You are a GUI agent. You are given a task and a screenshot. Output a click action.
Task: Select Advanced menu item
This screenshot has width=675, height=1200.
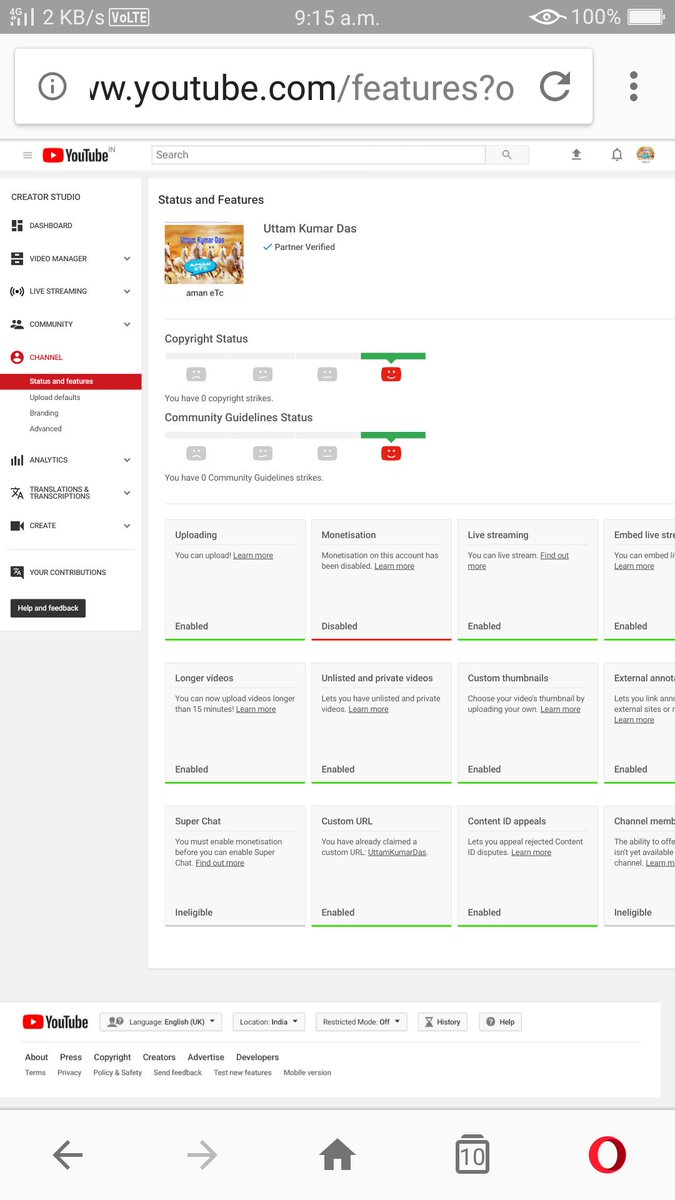click(46, 429)
